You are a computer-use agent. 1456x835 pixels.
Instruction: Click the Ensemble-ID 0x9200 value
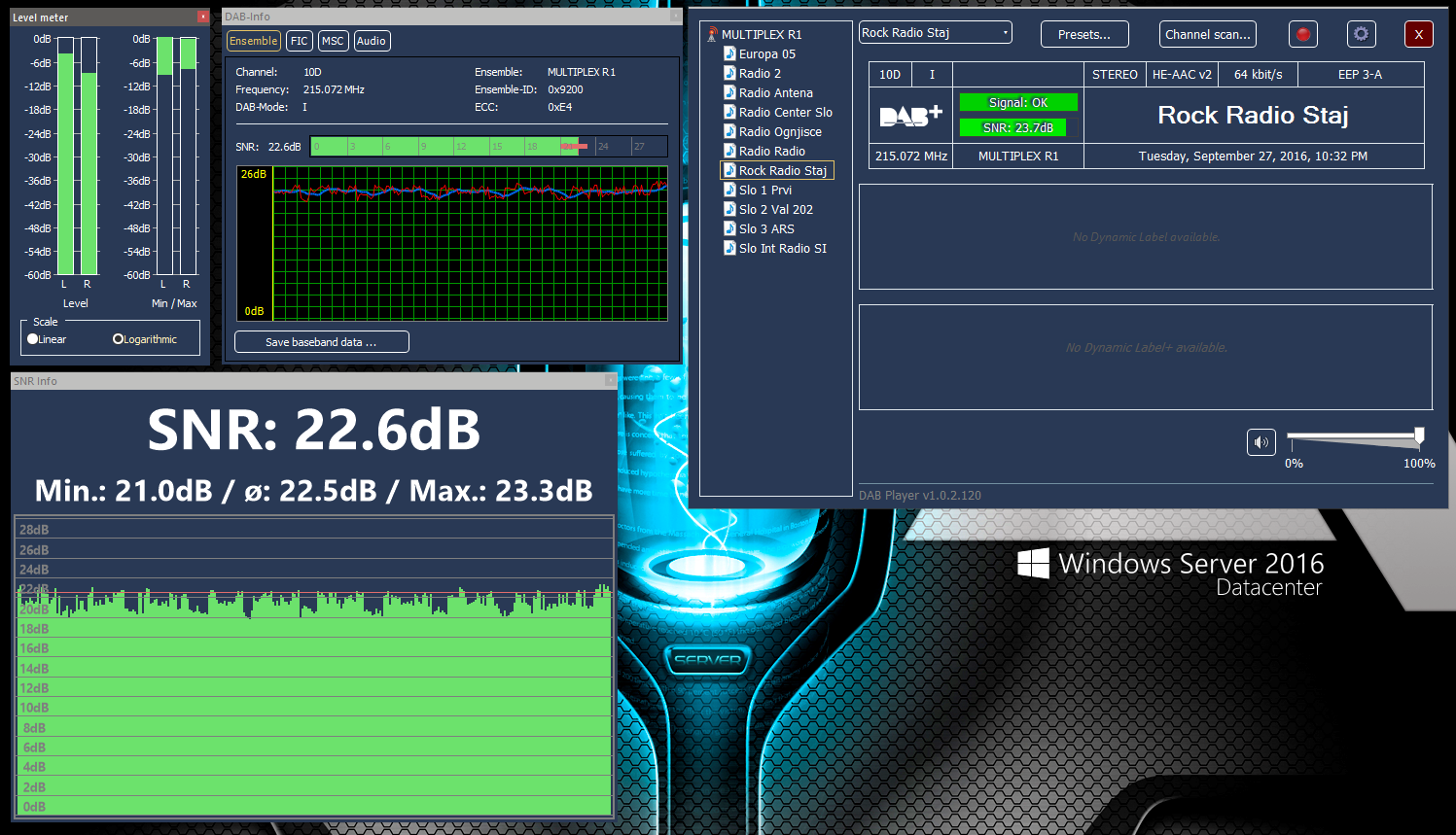pos(565,89)
